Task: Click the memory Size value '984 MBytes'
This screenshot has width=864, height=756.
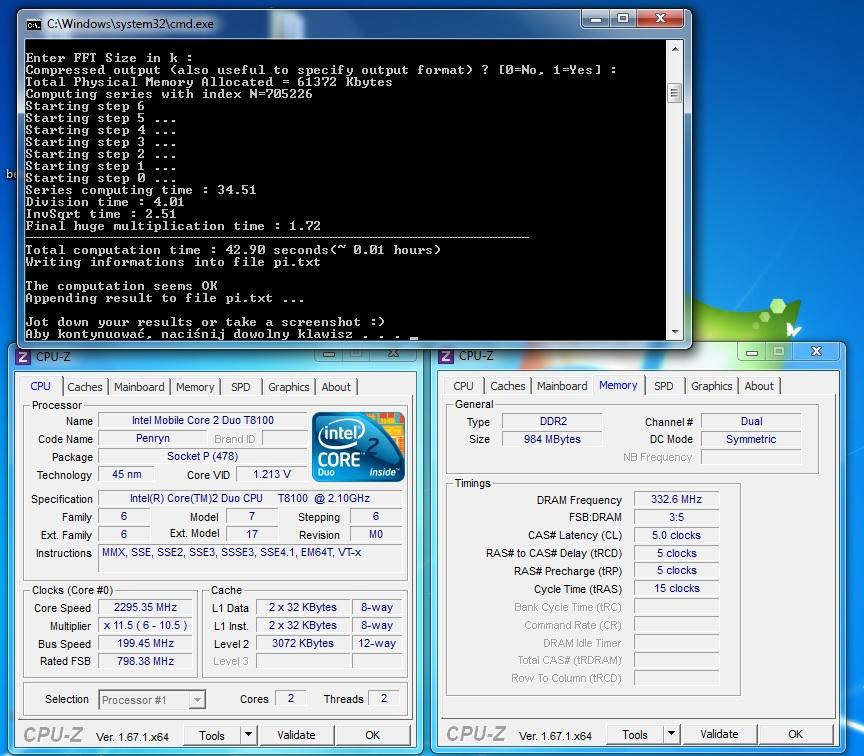Action: point(553,439)
